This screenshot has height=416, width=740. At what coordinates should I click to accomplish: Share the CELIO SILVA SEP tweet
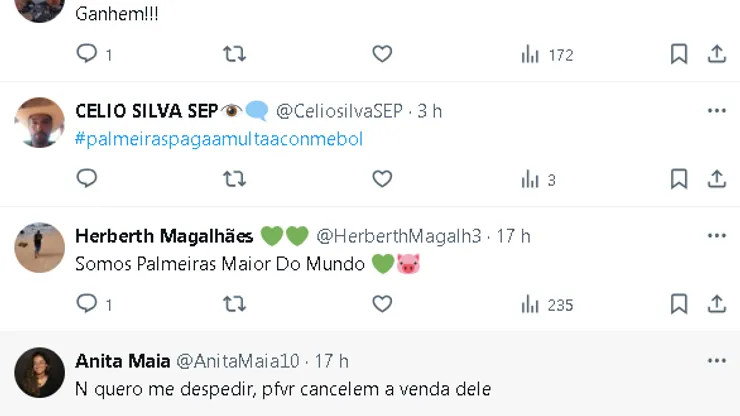coord(717,179)
